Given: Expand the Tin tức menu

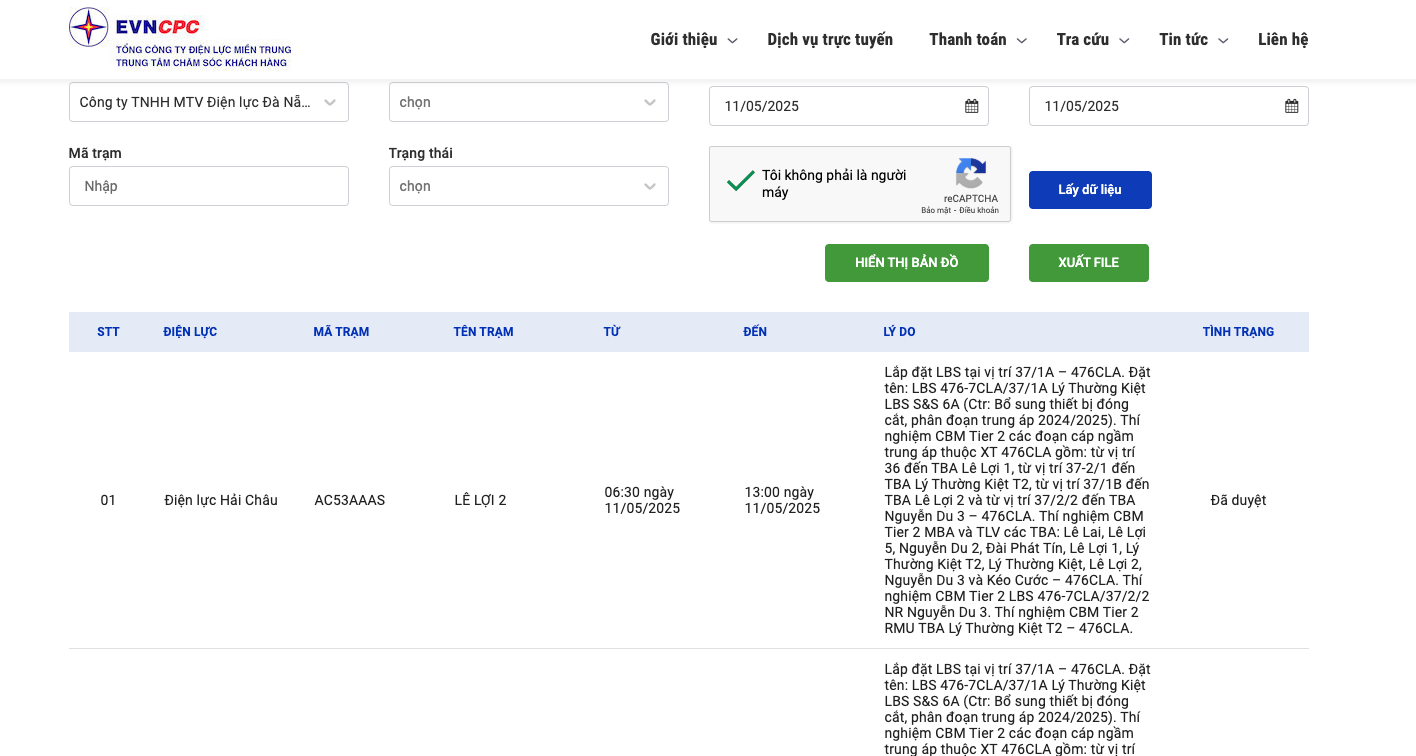Looking at the screenshot, I should click(1193, 40).
